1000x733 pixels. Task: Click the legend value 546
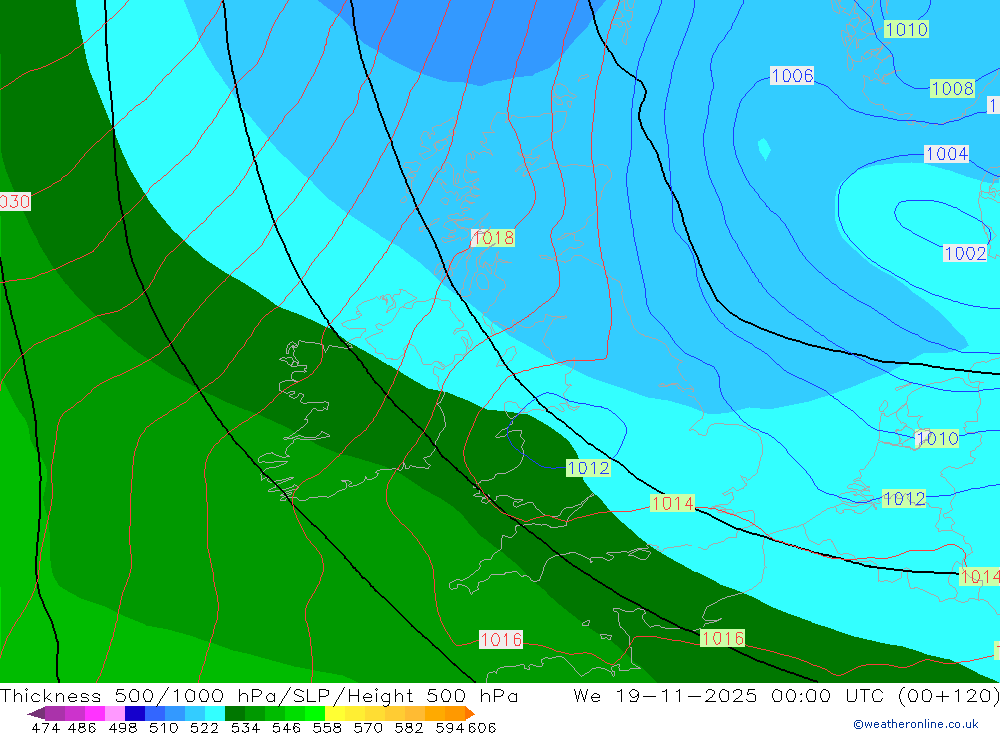tap(286, 727)
